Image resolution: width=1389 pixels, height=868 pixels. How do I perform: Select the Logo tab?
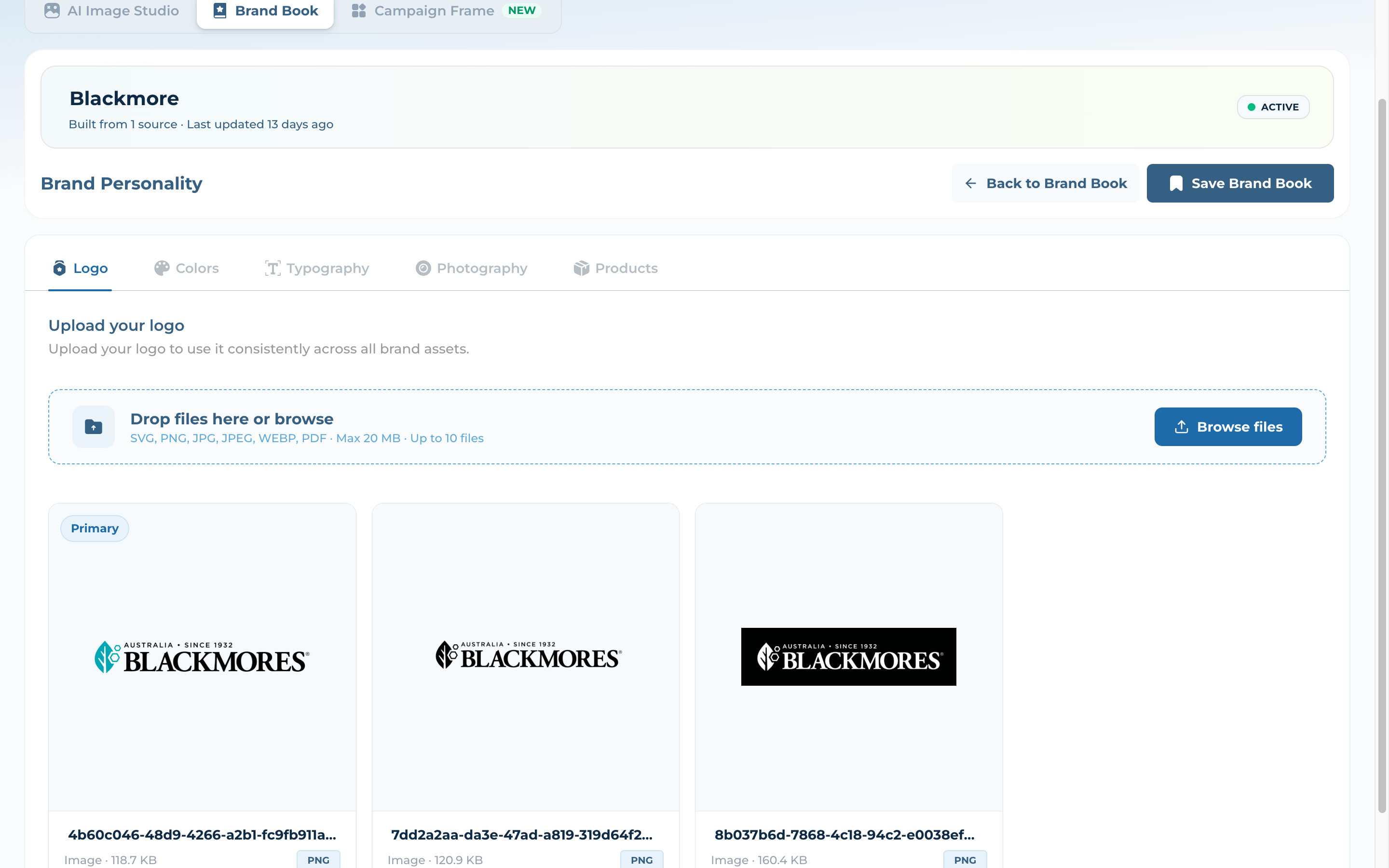pos(80,268)
